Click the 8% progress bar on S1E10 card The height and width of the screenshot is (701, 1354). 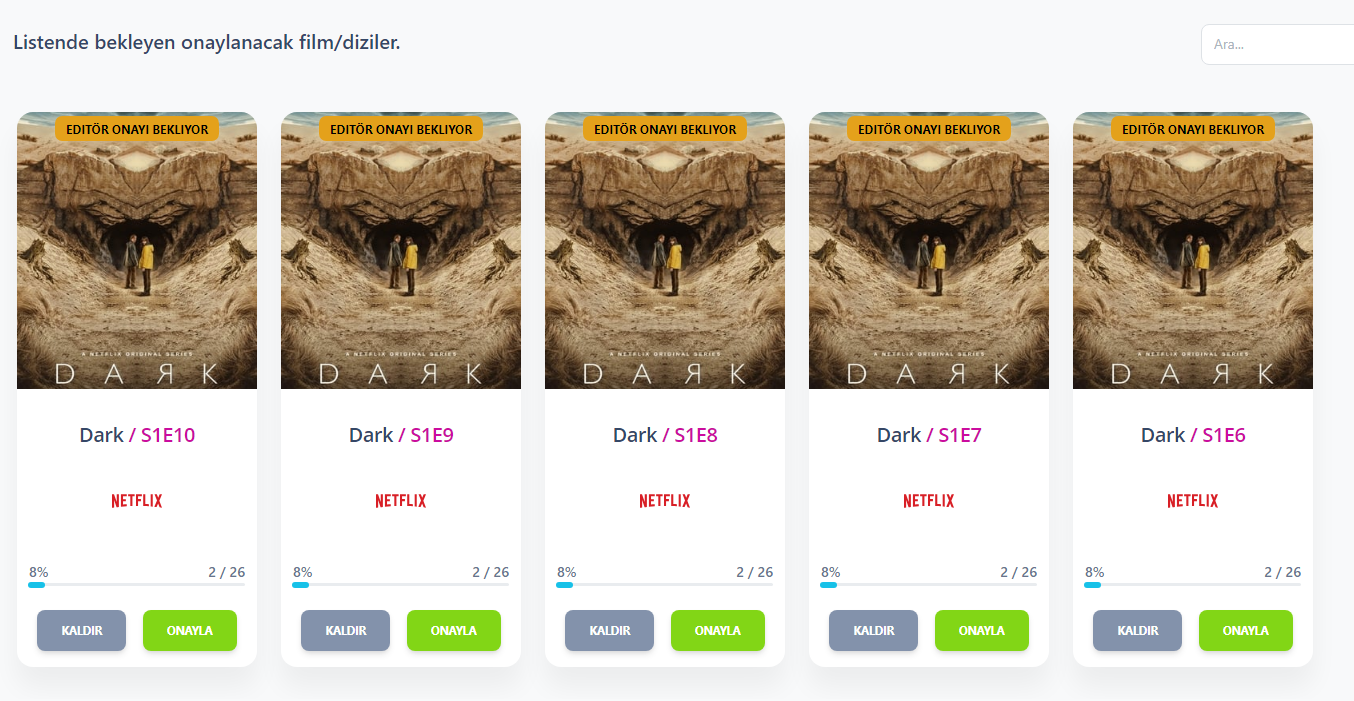click(137, 585)
